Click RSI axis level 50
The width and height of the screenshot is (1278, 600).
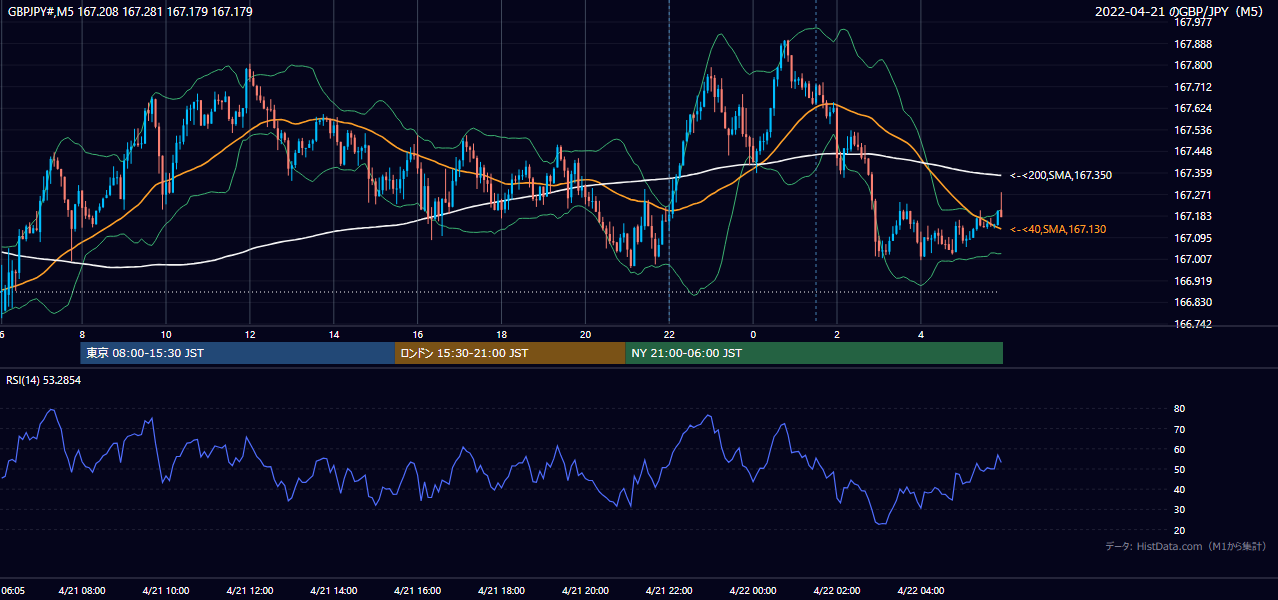point(1179,470)
